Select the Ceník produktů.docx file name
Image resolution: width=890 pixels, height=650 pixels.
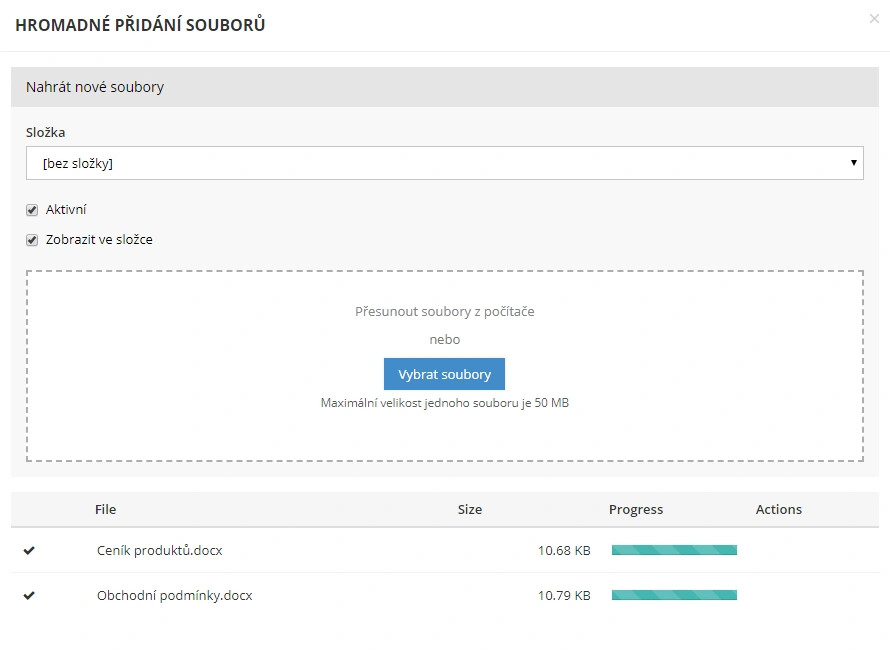click(x=160, y=550)
